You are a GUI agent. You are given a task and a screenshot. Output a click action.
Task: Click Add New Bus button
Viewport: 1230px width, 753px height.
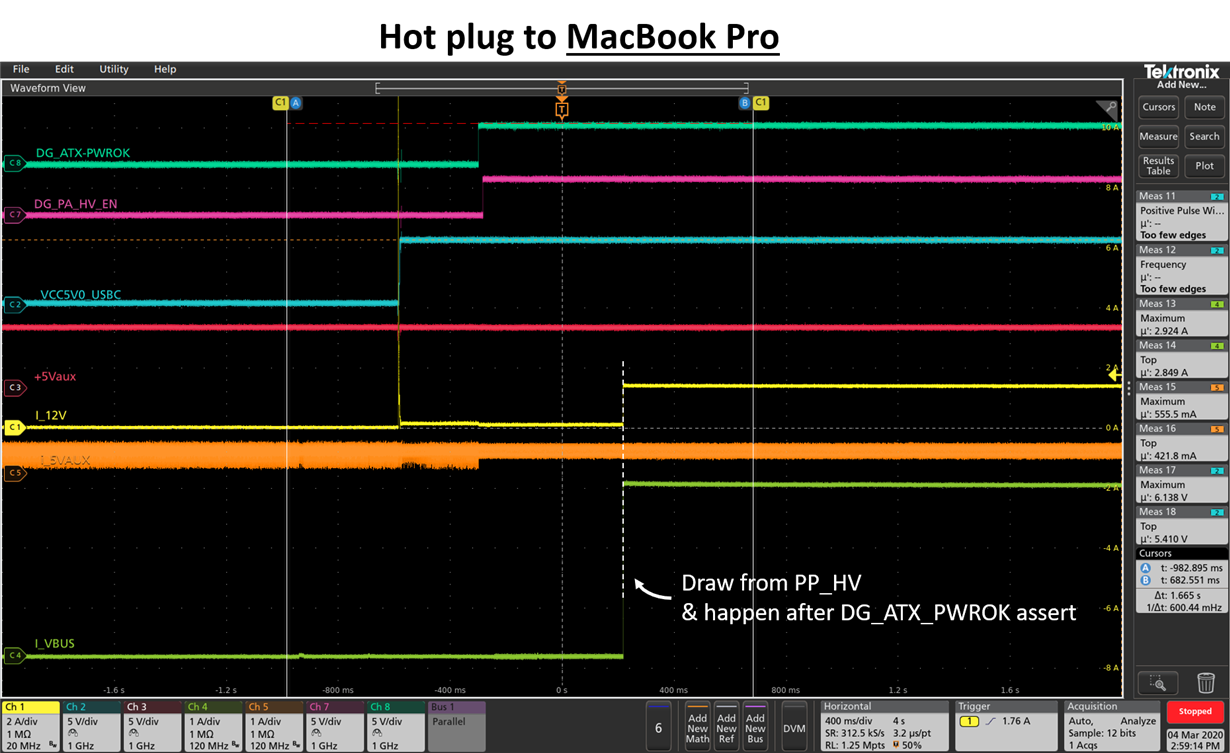point(756,728)
